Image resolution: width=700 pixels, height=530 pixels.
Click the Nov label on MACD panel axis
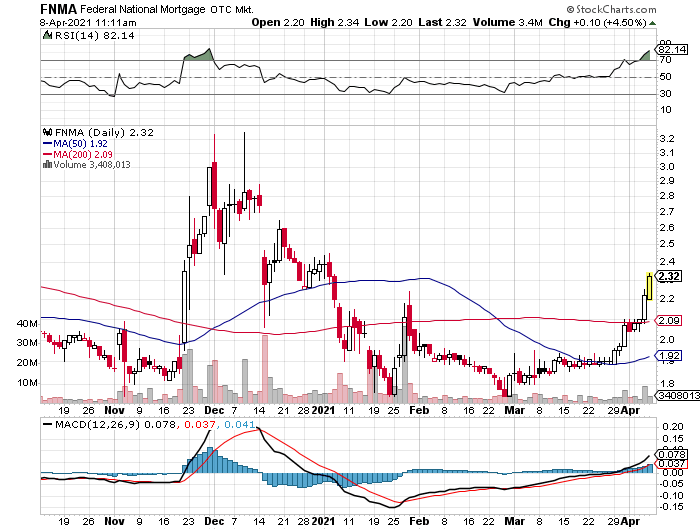pyautogui.click(x=114, y=521)
